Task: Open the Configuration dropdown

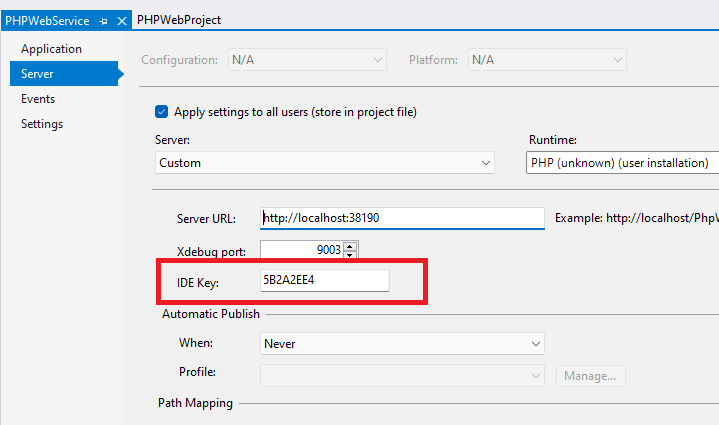Action: coord(307,60)
